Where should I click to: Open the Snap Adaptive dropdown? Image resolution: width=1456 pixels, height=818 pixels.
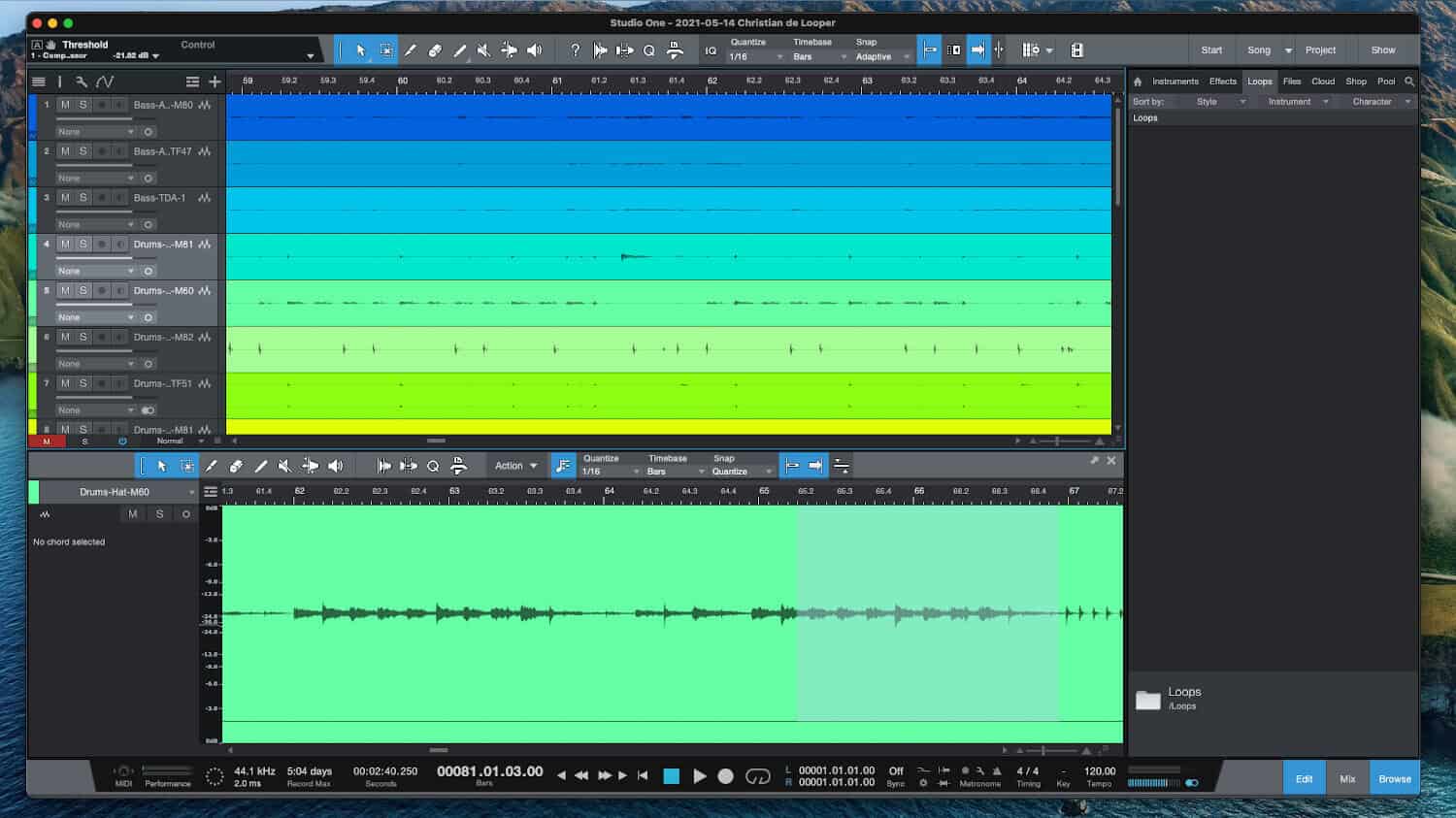coord(882,57)
